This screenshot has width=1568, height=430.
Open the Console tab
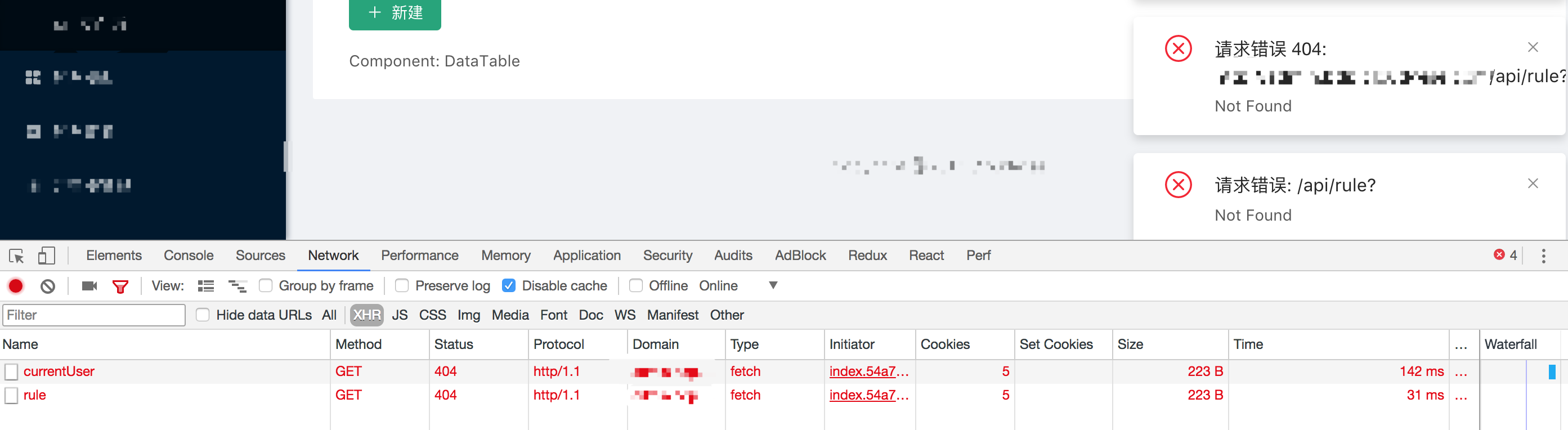(189, 256)
